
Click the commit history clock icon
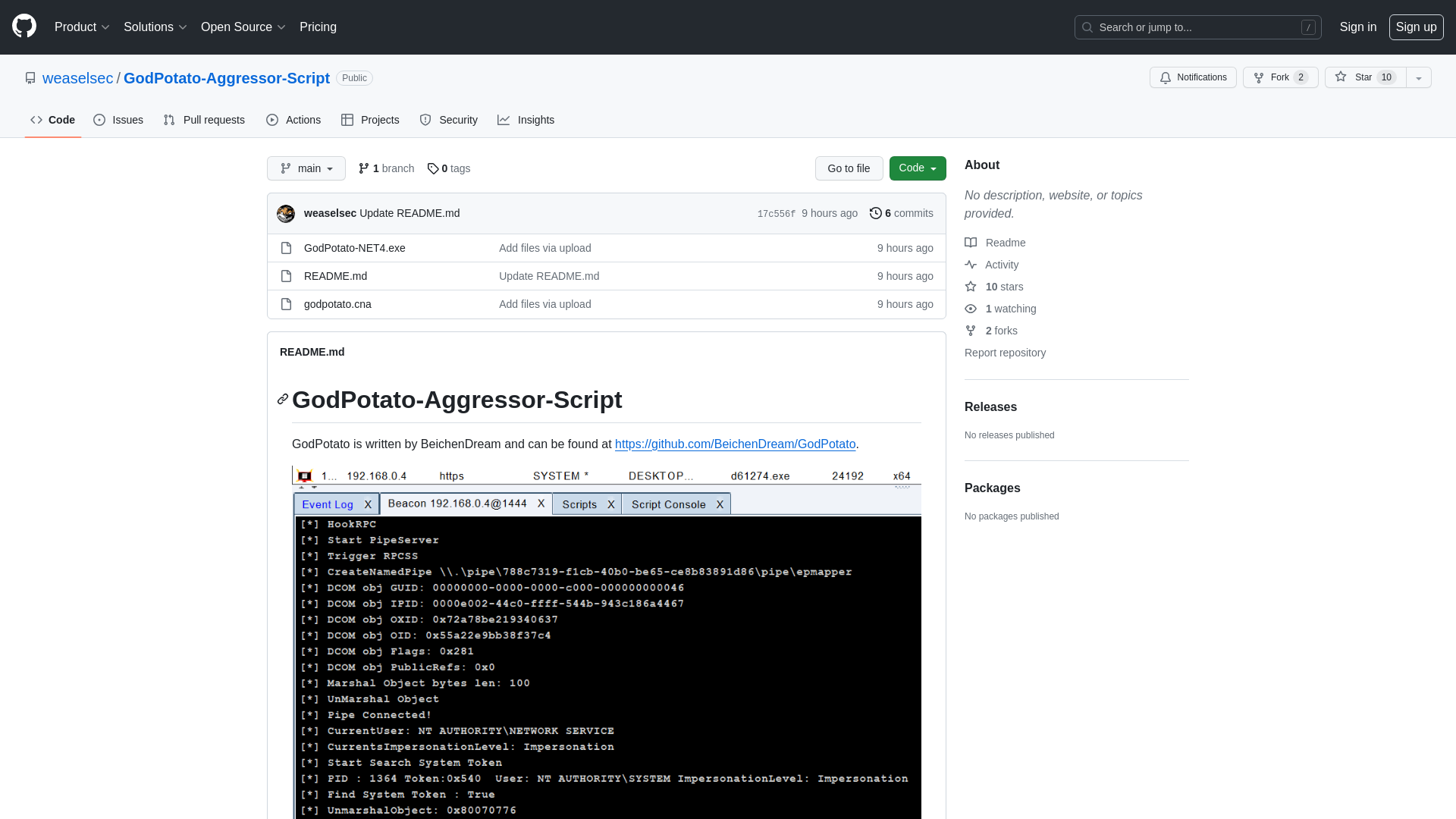[x=876, y=213]
